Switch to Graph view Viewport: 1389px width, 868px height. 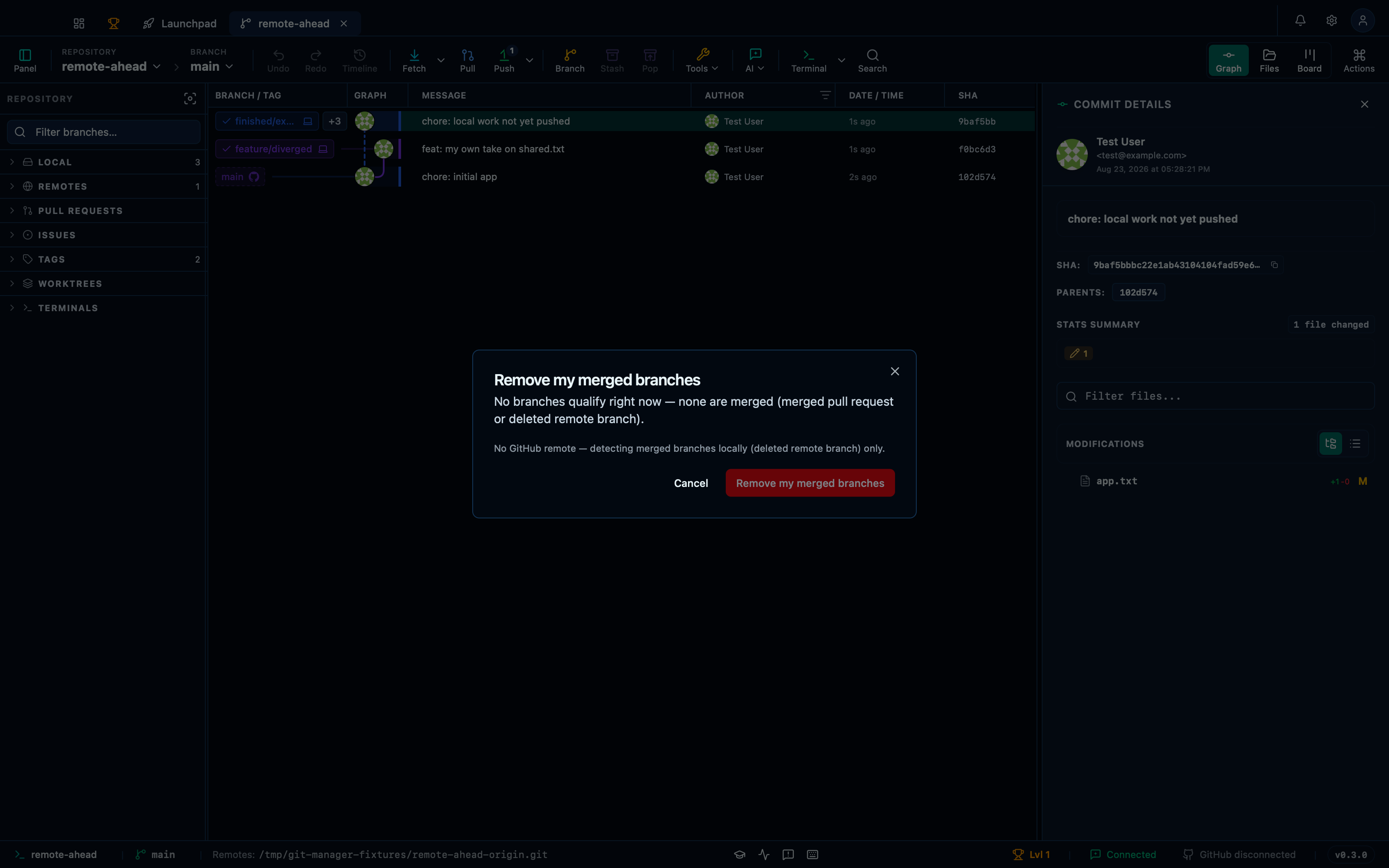click(1228, 60)
